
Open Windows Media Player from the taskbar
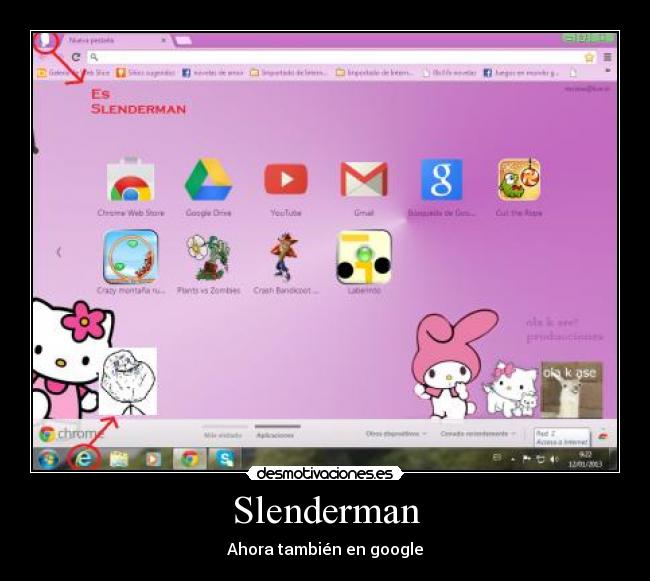click(153, 459)
